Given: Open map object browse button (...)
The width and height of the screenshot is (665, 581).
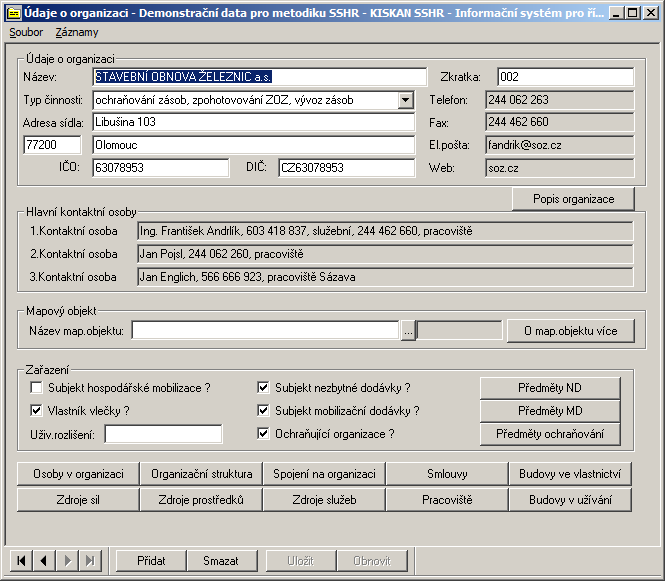Looking at the screenshot, I should [408, 331].
